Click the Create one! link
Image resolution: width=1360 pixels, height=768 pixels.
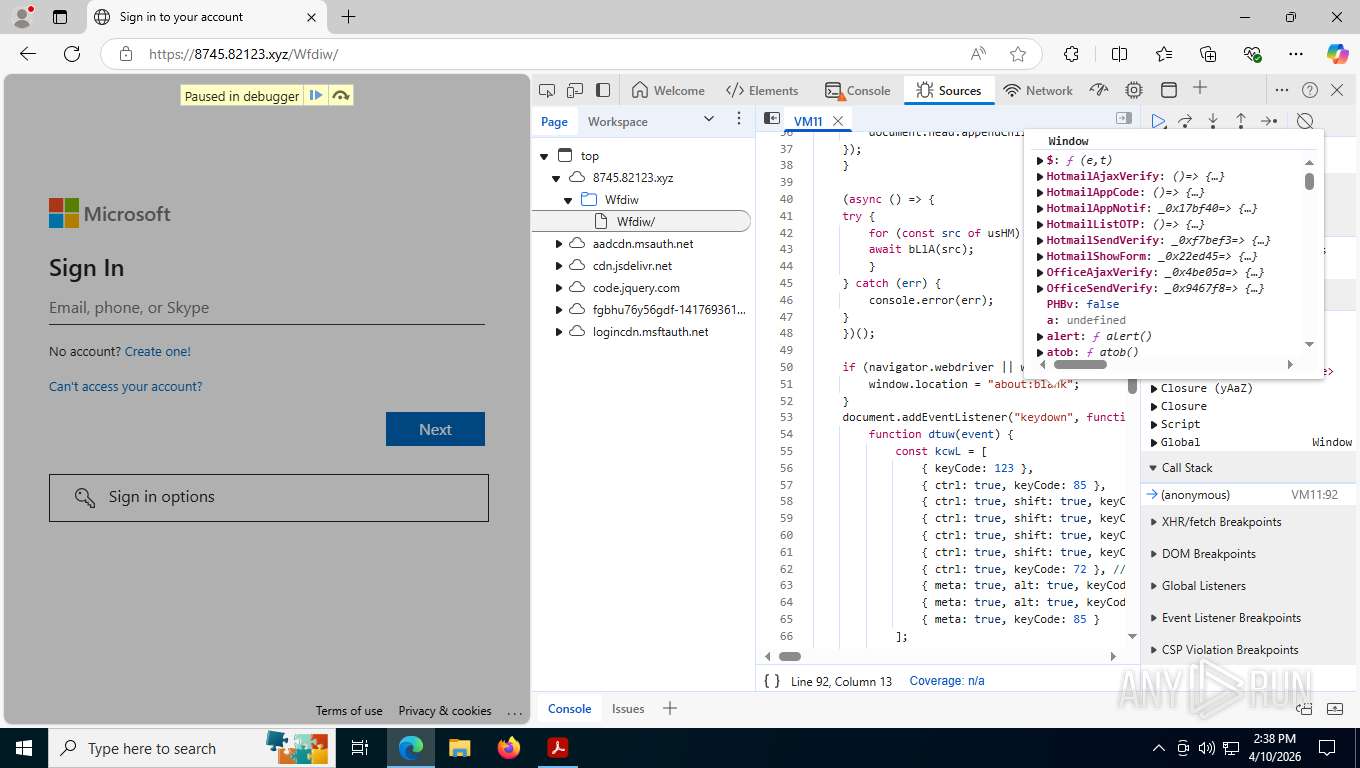coord(158,351)
